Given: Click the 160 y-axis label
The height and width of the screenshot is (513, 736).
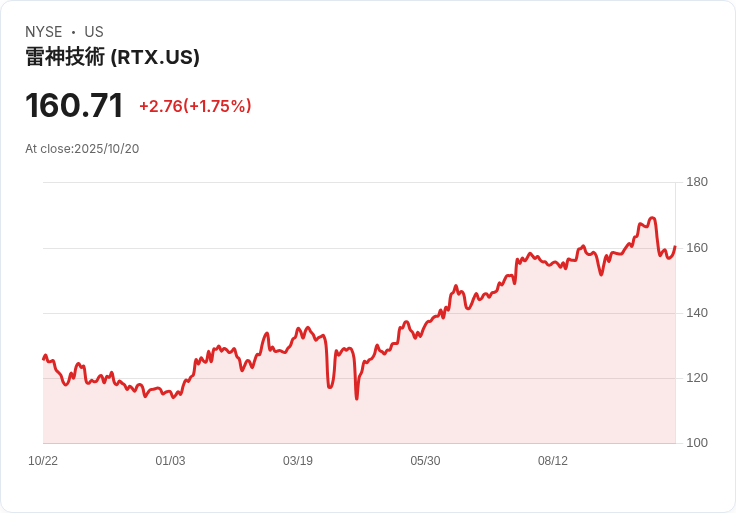Looking at the screenshot, I should (x=697, y=248).
